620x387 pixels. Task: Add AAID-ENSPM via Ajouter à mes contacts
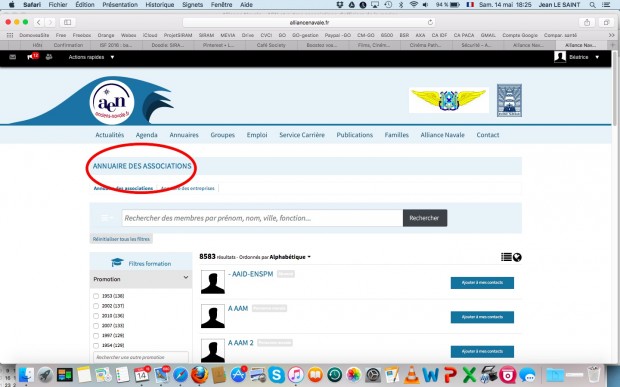coord(482,283)
